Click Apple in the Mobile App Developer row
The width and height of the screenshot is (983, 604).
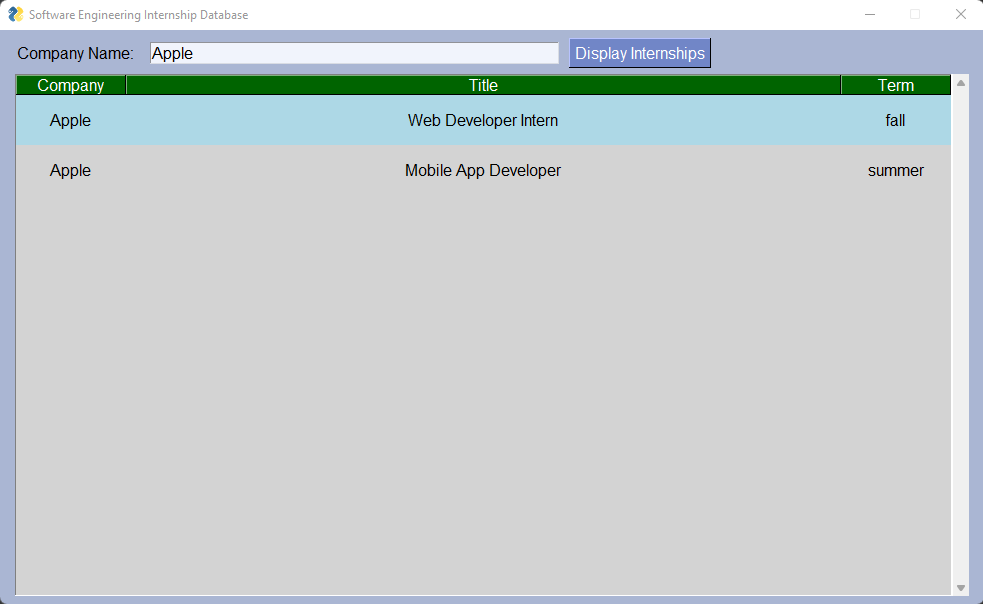click(70, 171)
